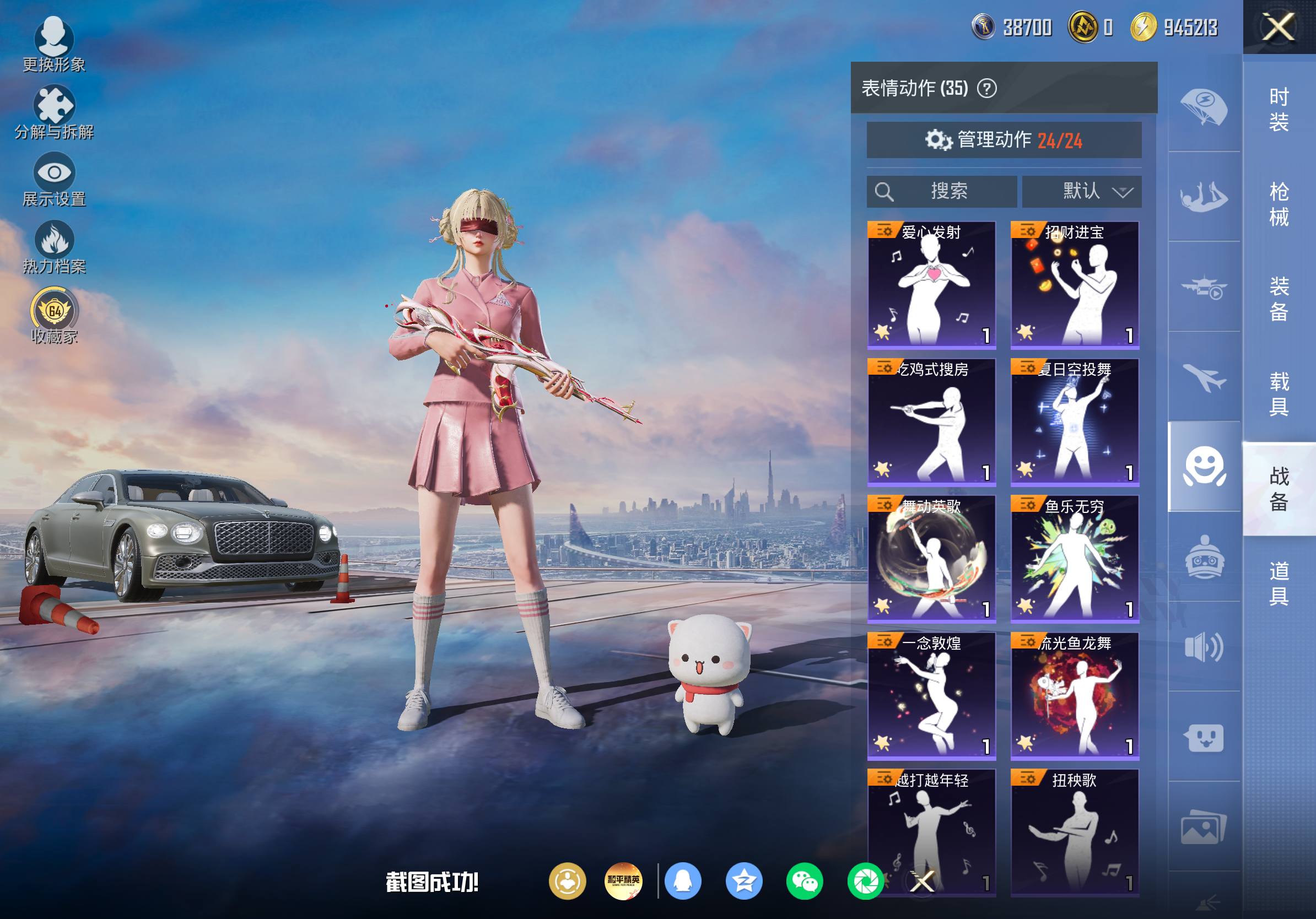This screenshot has height=919, width=1316.
Task: Switch to the 战备 tab
Action: point(1279,489)
